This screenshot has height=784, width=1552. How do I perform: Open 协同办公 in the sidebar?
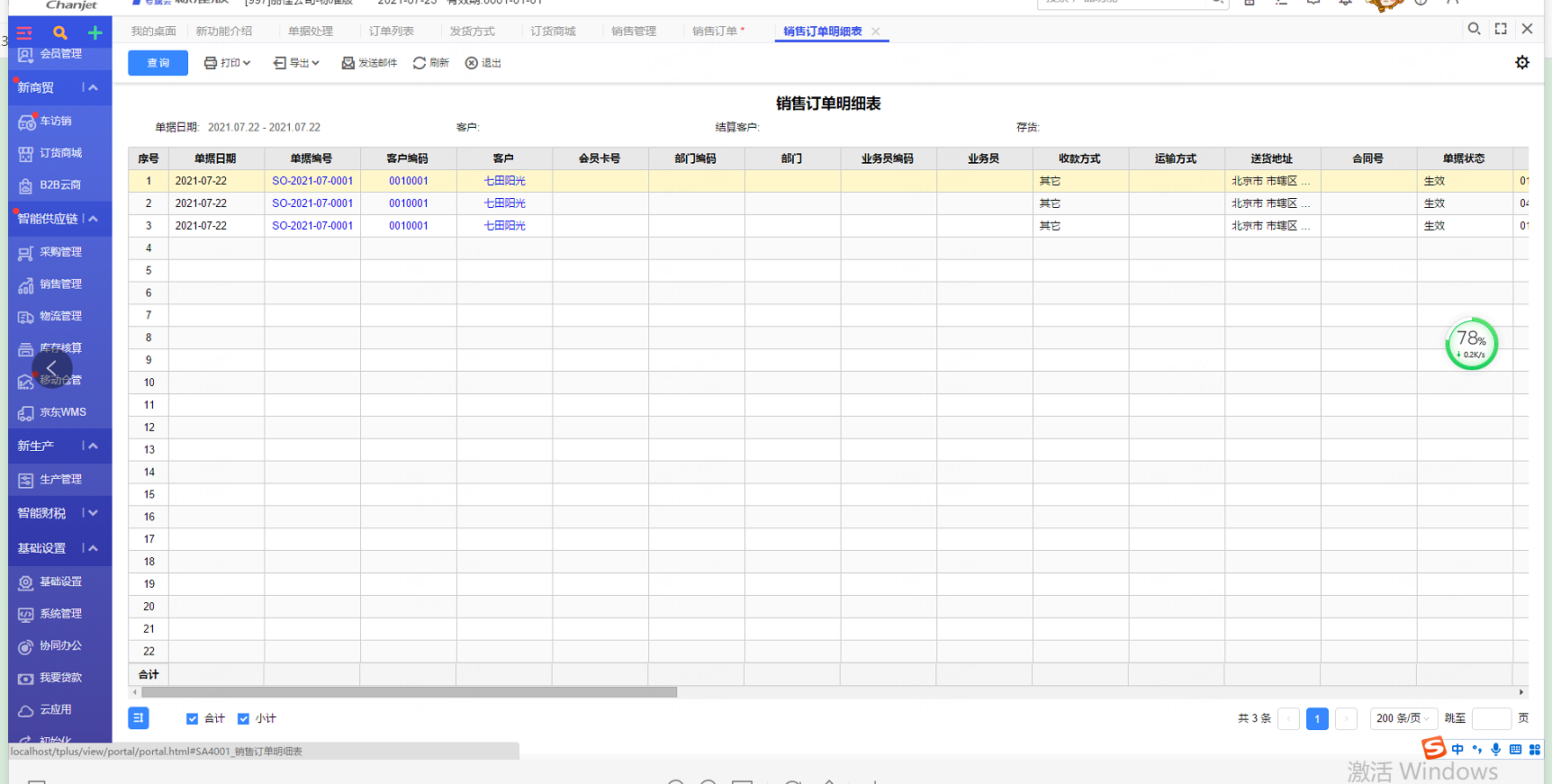(60, 645)
